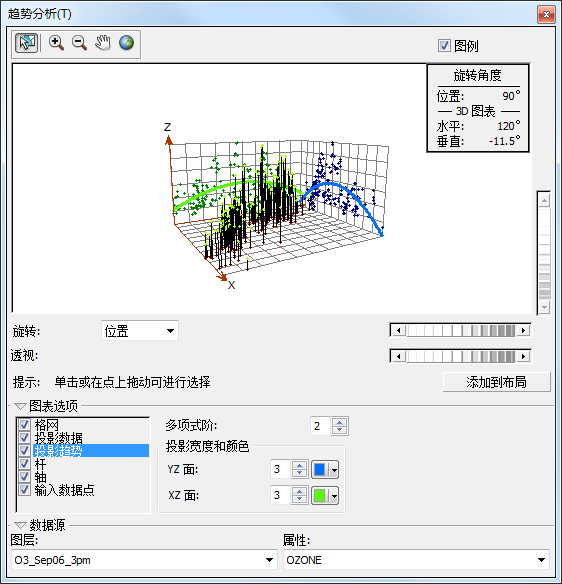This screenshot has width=562, height=584.
Task: Open the 属性 OZONE dropdown
Action: (x=416, y=560)
